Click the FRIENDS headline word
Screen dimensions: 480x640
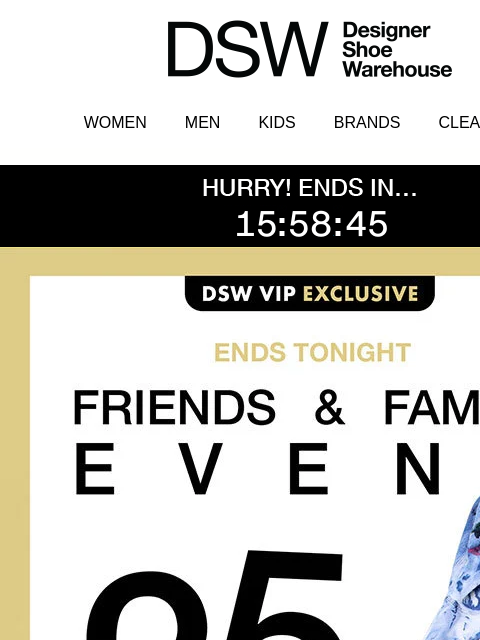click(174, 407)
